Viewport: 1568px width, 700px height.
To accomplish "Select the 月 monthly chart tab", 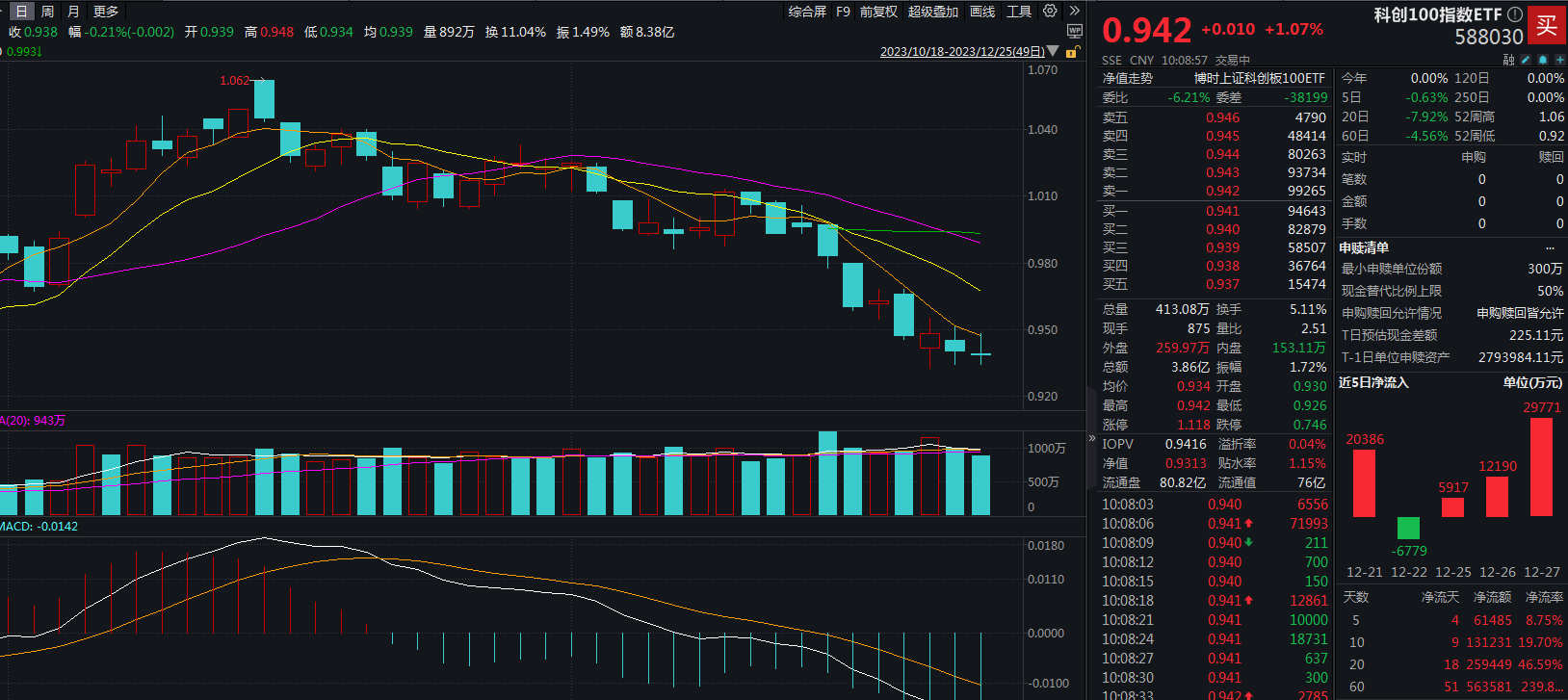I will pyautogui.click(x=74, y=12).
